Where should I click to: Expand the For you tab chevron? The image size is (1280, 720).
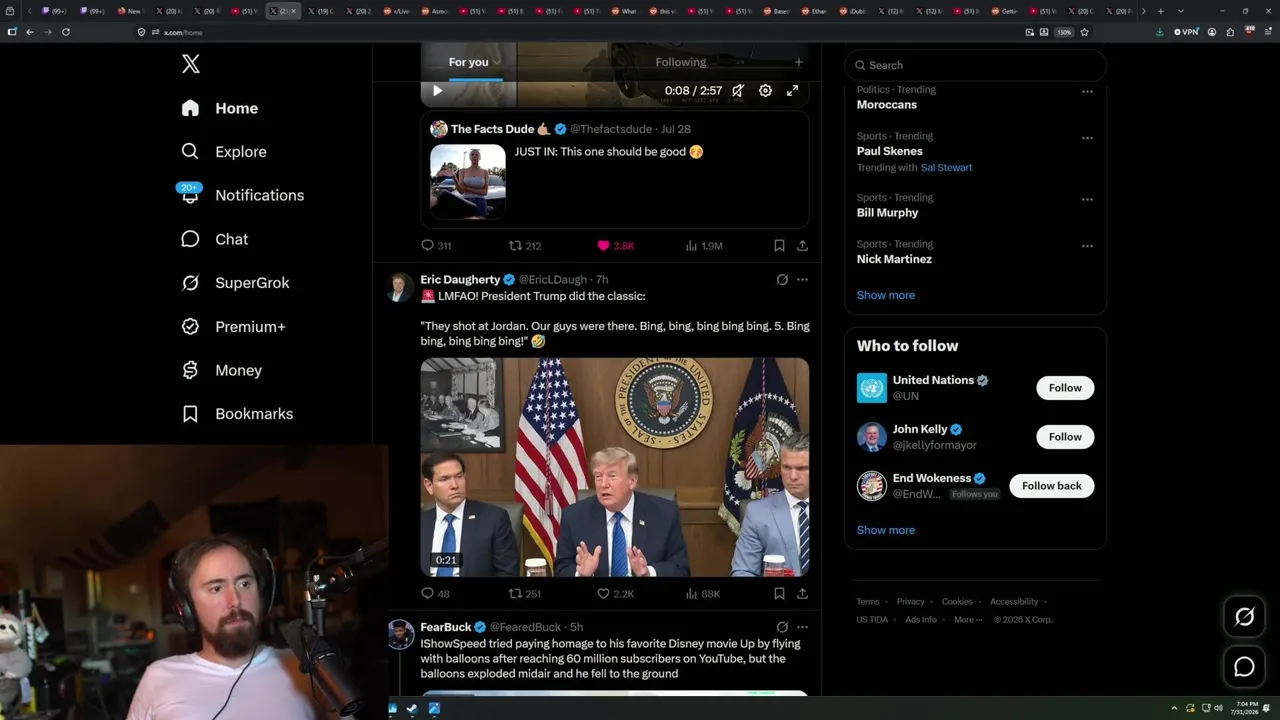click(496, 63)
